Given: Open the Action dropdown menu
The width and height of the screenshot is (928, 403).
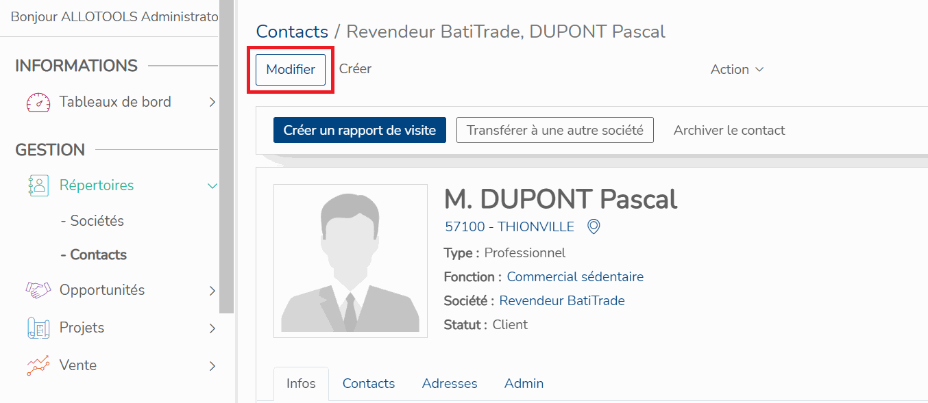Looking at the screenshot, I should tap(737, 69).
